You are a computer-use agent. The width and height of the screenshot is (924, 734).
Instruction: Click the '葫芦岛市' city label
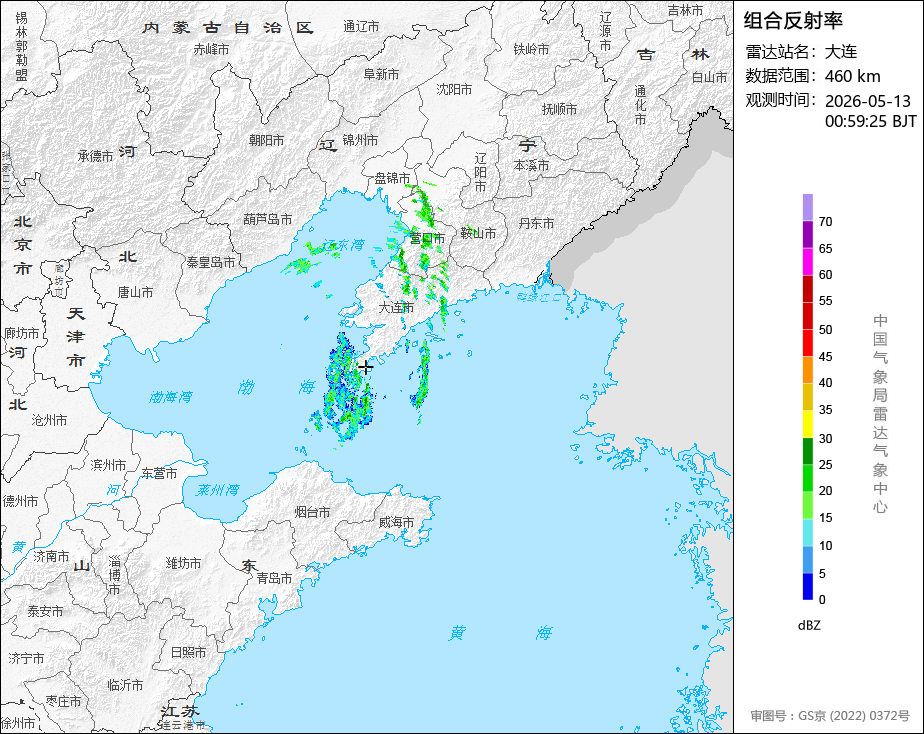(x=268, y=219)
